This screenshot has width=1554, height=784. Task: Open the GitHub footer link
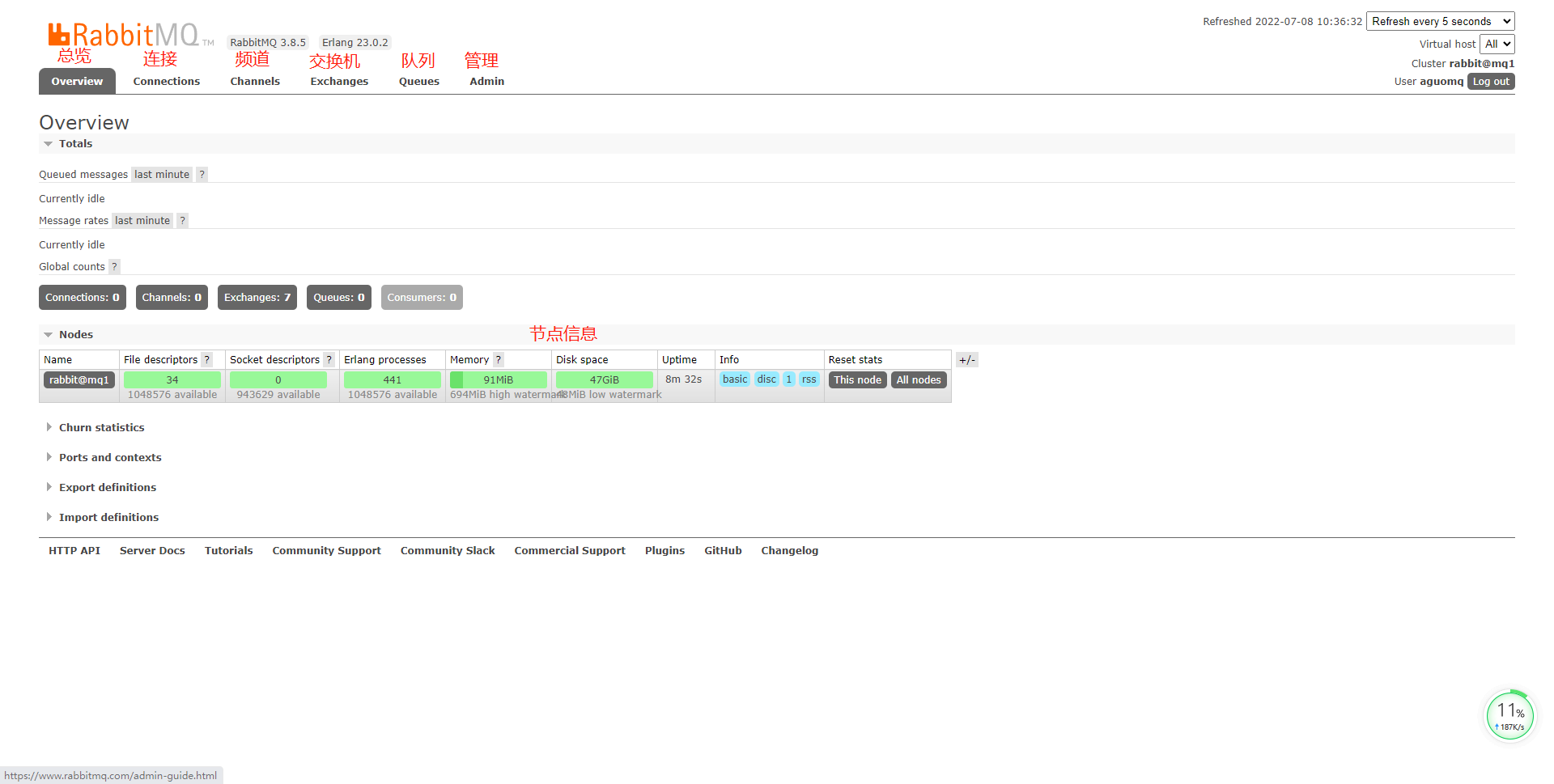pos(722,550)
